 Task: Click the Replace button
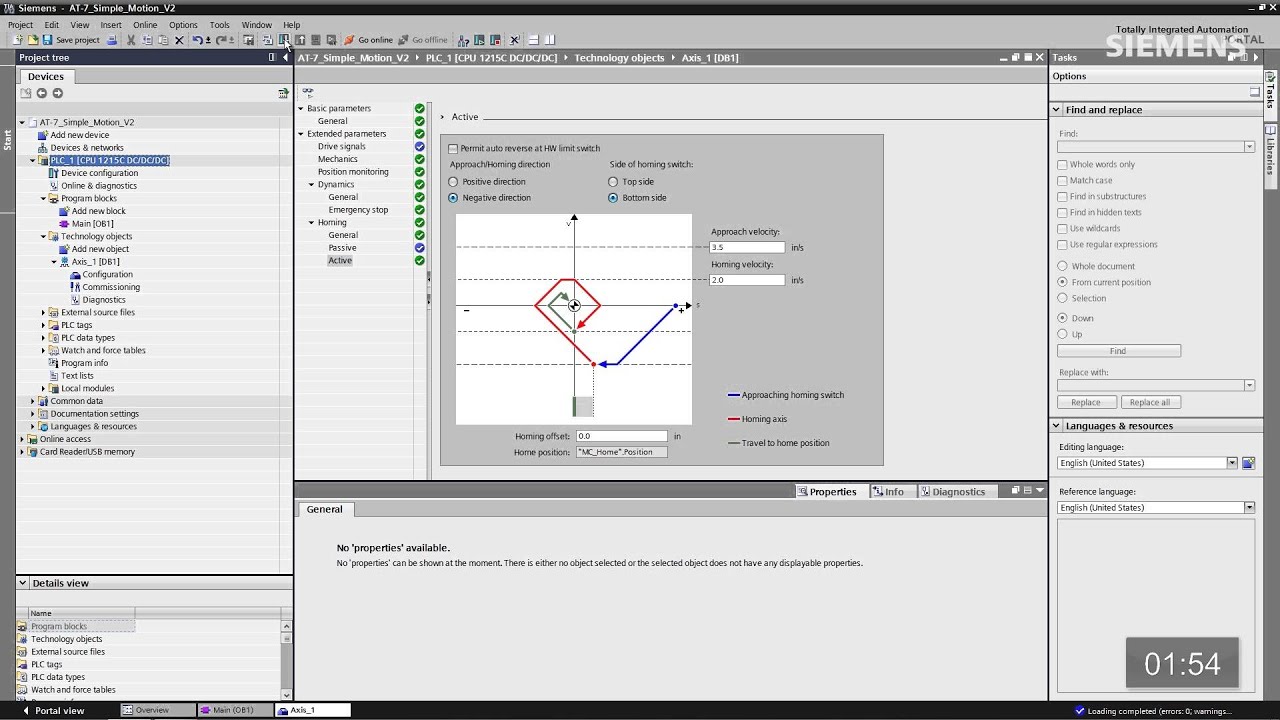(x=1086, y=402)
